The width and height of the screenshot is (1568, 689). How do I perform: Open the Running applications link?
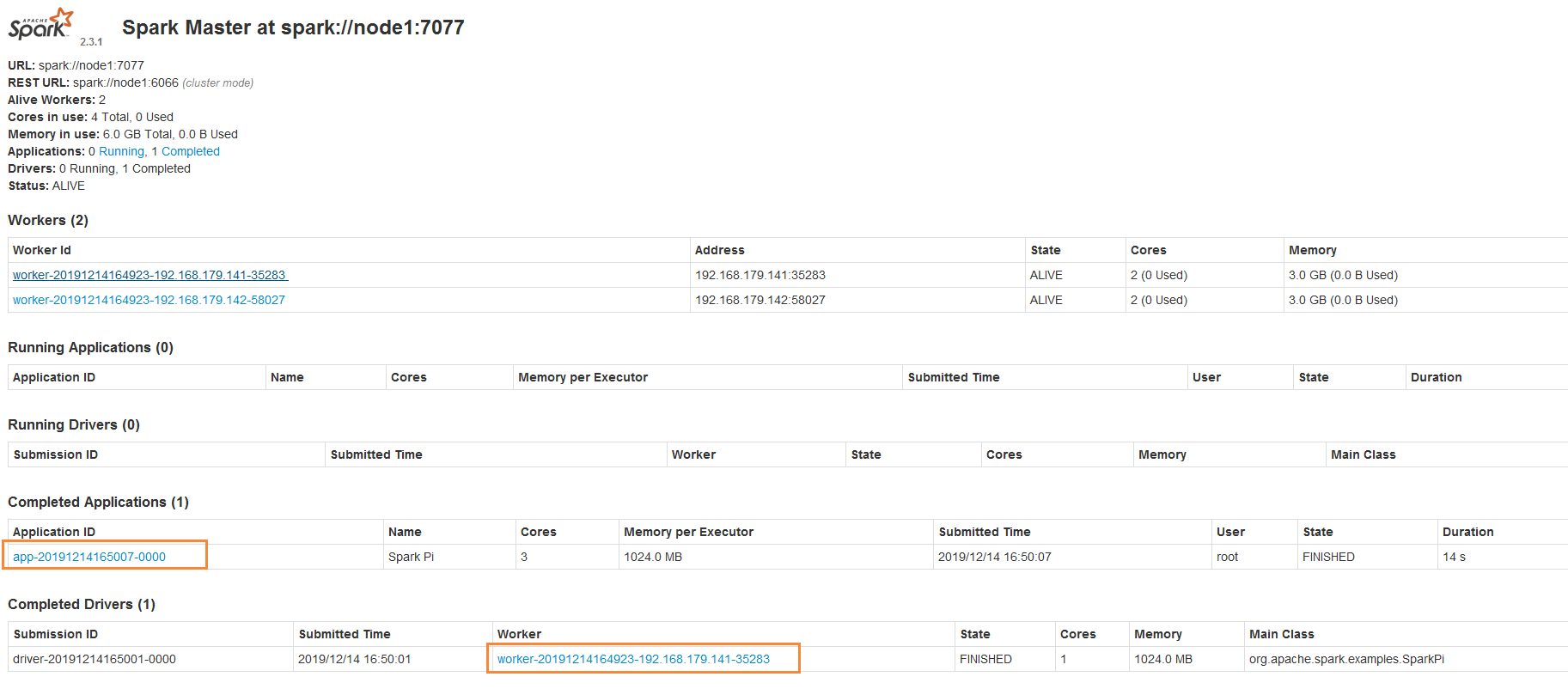point(121,151)
